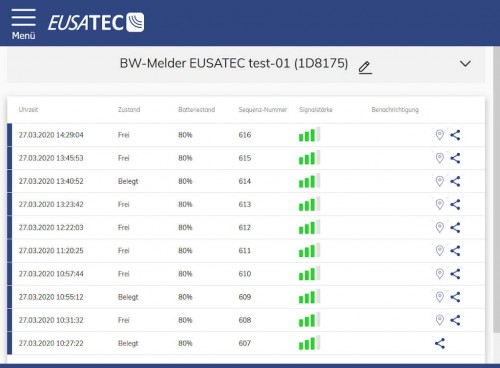The image size is (500, 368).
Task: Share the 12:22:03 entry
Action: (x=455, y=228)
